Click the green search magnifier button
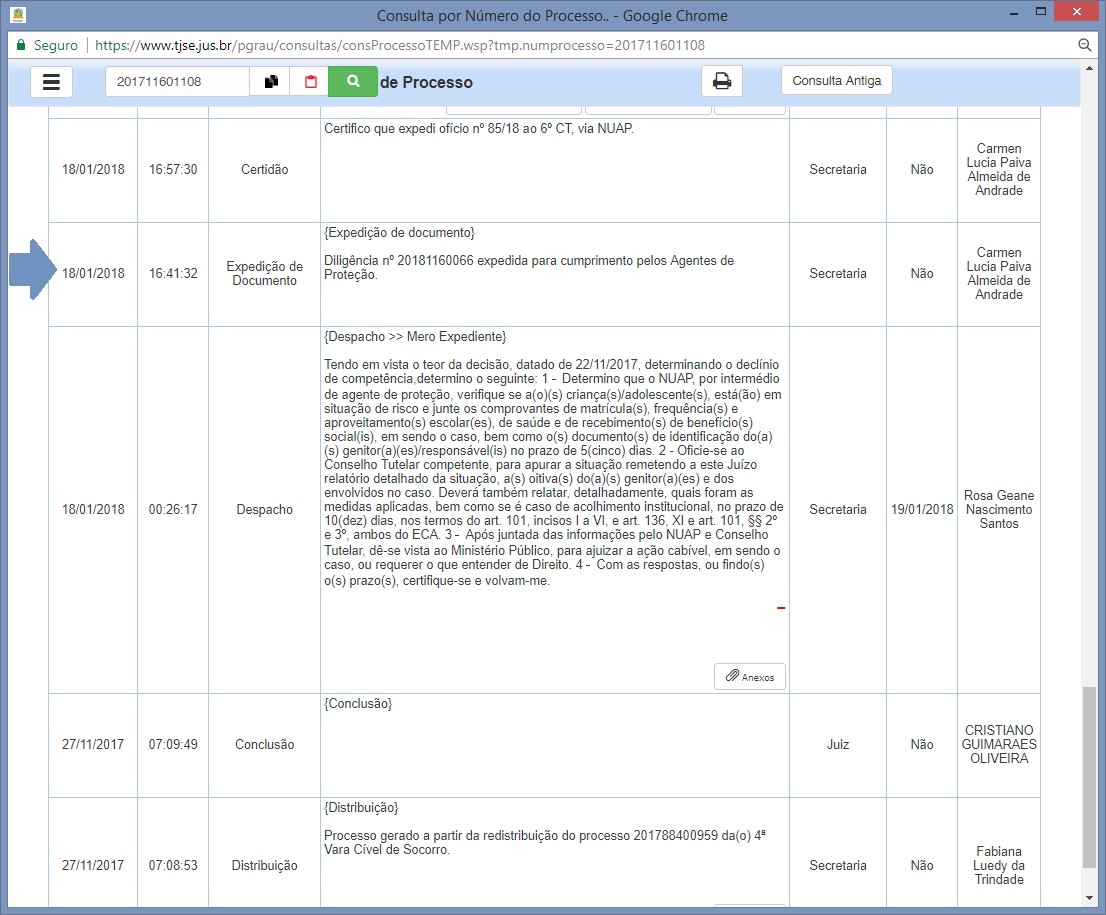 pos(352,82)
